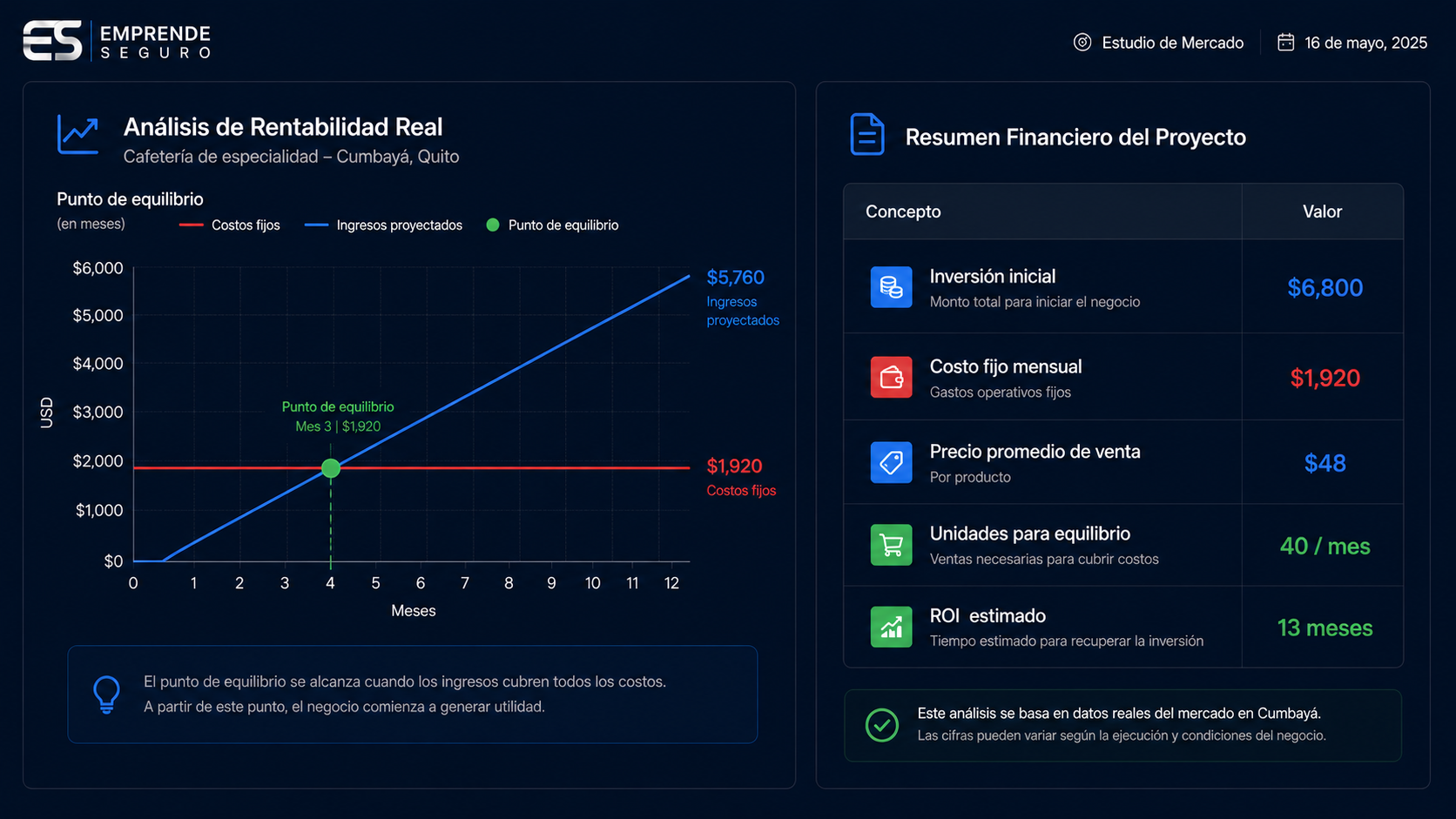Click the Mes 3 | $1,920 chart annotation
Viewport: 1456px width, 819px height.
tap(338, 426)
